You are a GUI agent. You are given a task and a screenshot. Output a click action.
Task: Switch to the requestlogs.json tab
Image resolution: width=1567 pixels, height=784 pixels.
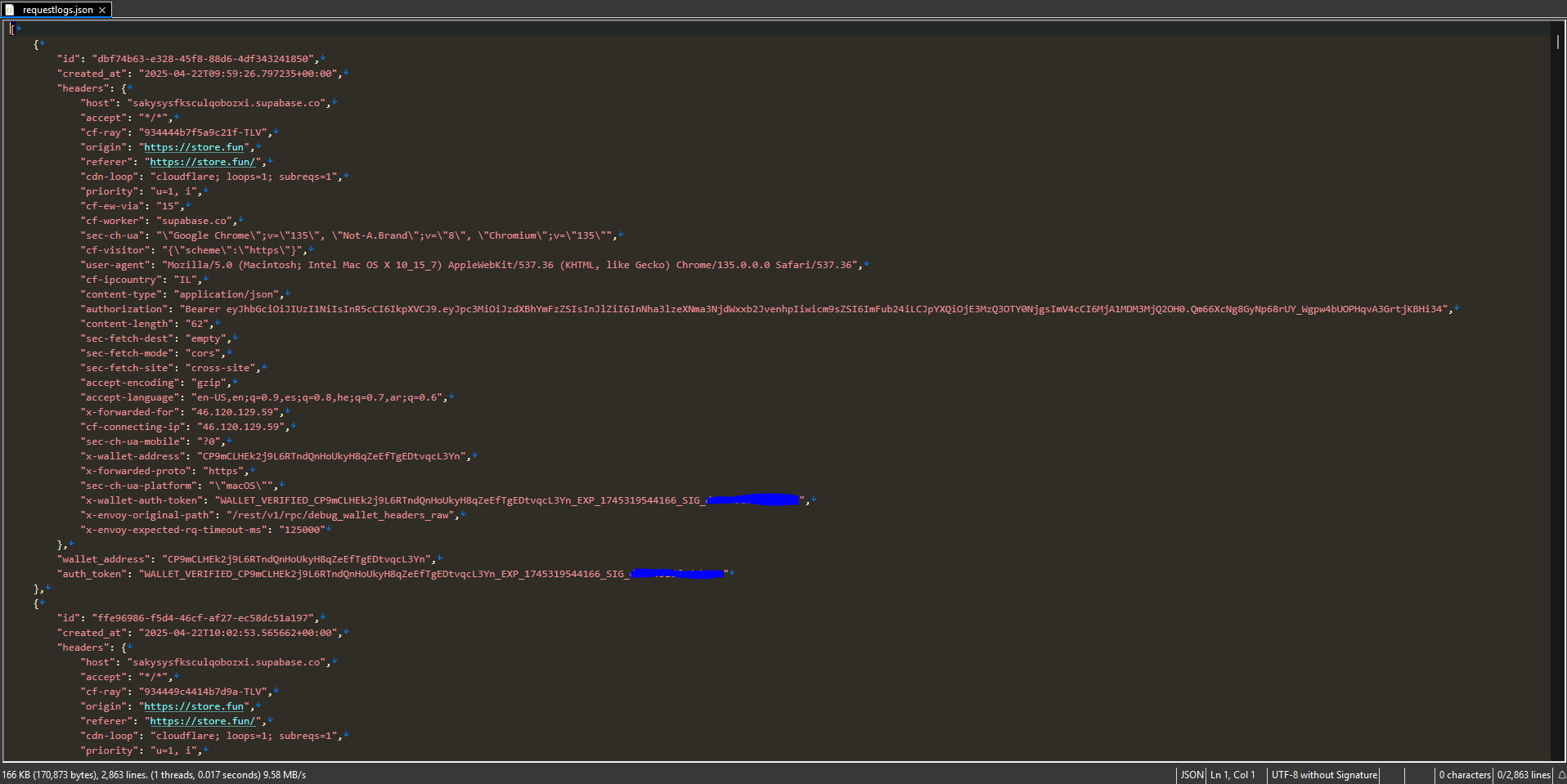[57, 10]
